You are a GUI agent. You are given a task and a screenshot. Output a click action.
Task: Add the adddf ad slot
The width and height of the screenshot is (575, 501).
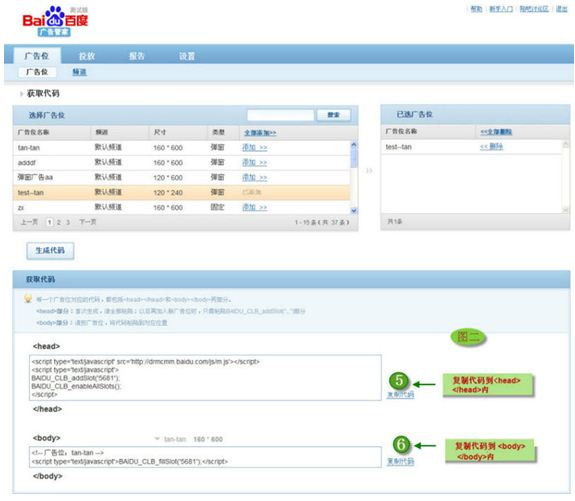(x=254, y=162)
